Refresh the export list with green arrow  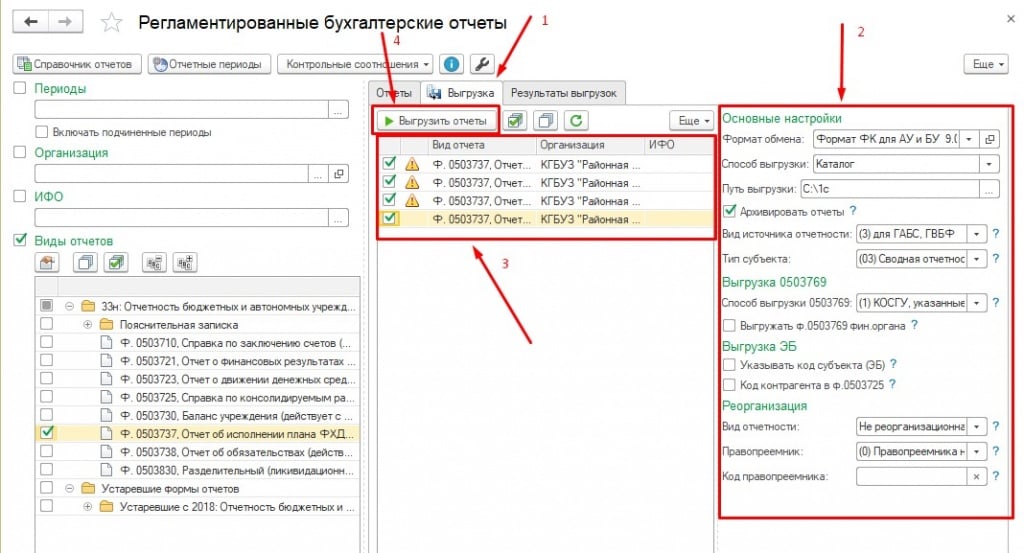(574, 120)
